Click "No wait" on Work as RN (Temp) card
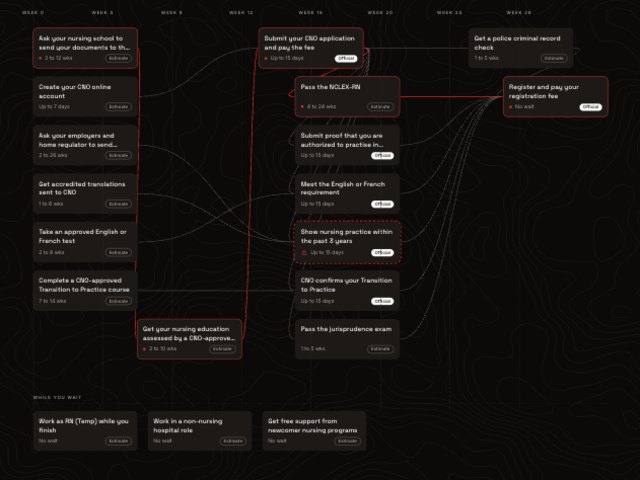 click(x=48, y=441)
